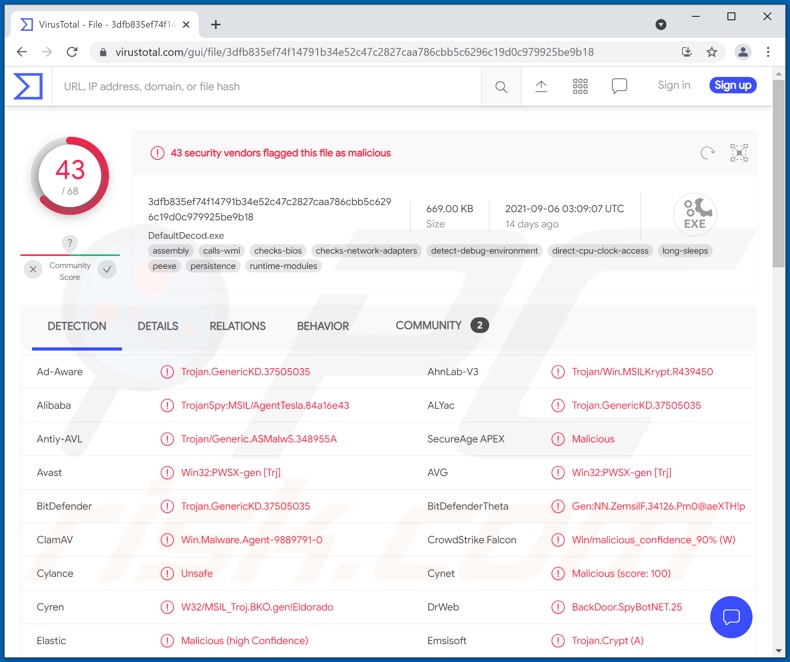Click the Sign up button

733,85
